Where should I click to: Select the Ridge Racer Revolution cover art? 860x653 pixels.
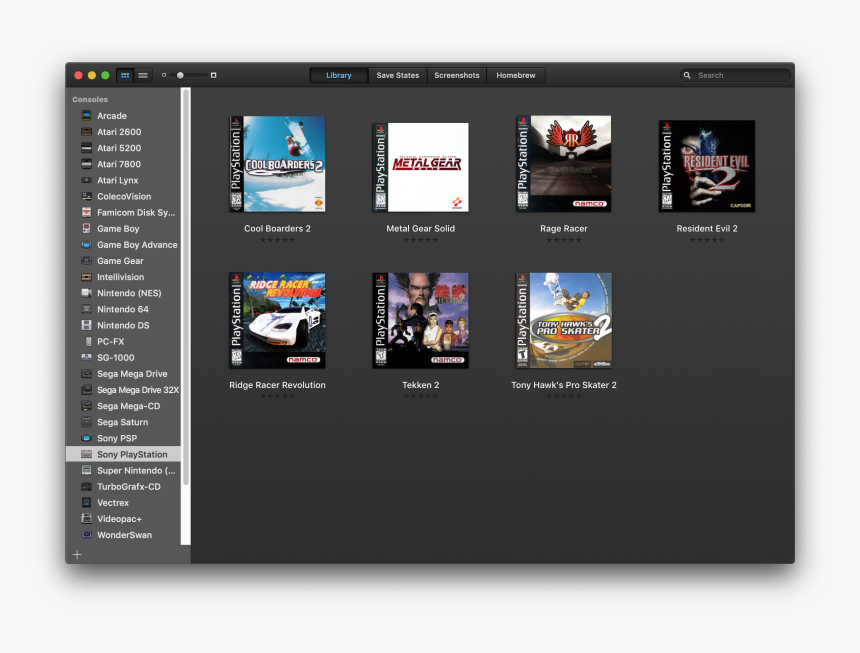(x=278, y=321)
